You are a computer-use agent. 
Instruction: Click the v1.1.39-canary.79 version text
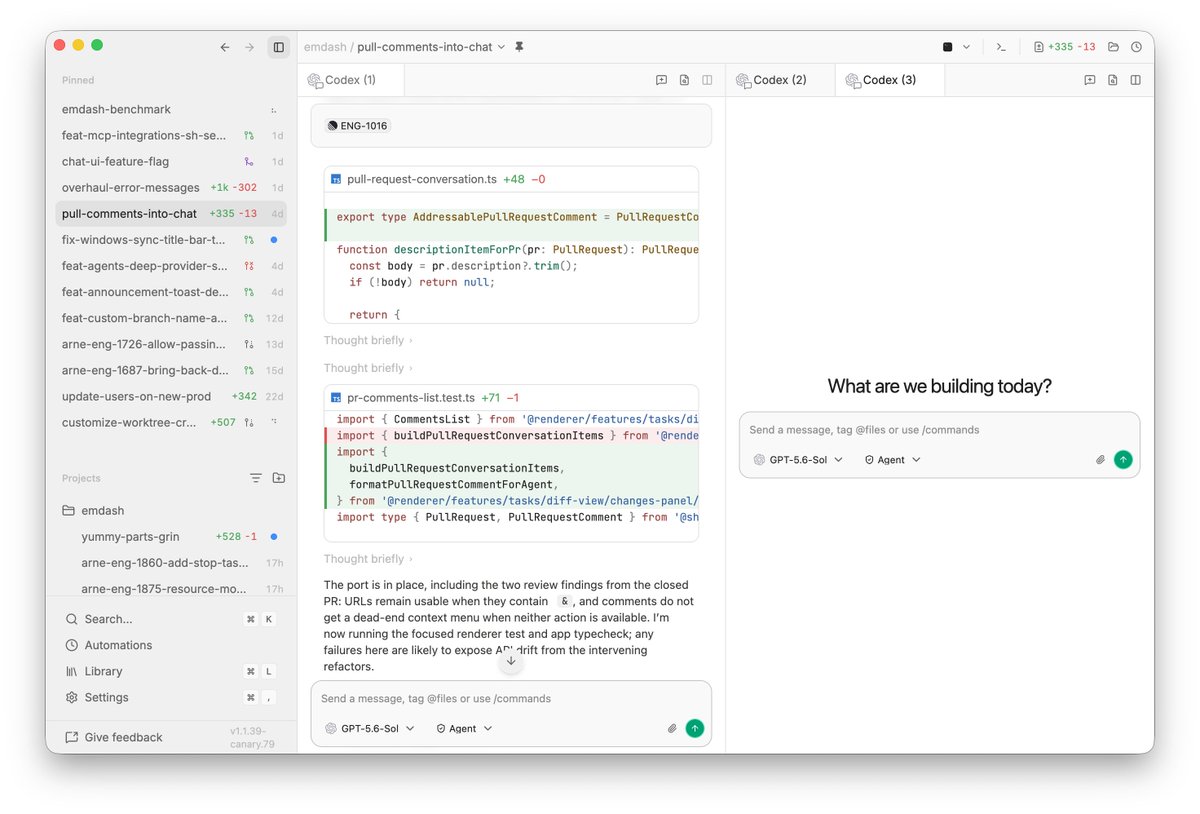tap(252, 738)
